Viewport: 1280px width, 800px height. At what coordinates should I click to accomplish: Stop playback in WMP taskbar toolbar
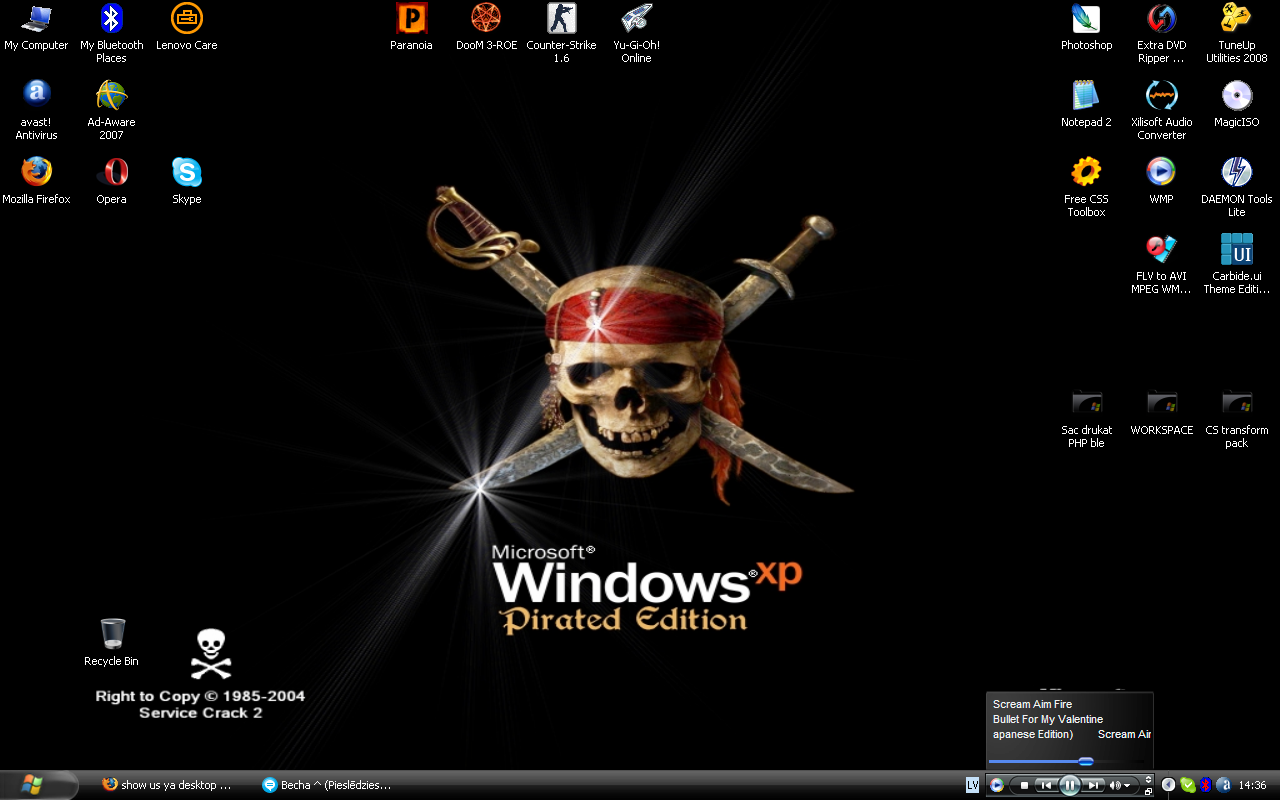1024,785
